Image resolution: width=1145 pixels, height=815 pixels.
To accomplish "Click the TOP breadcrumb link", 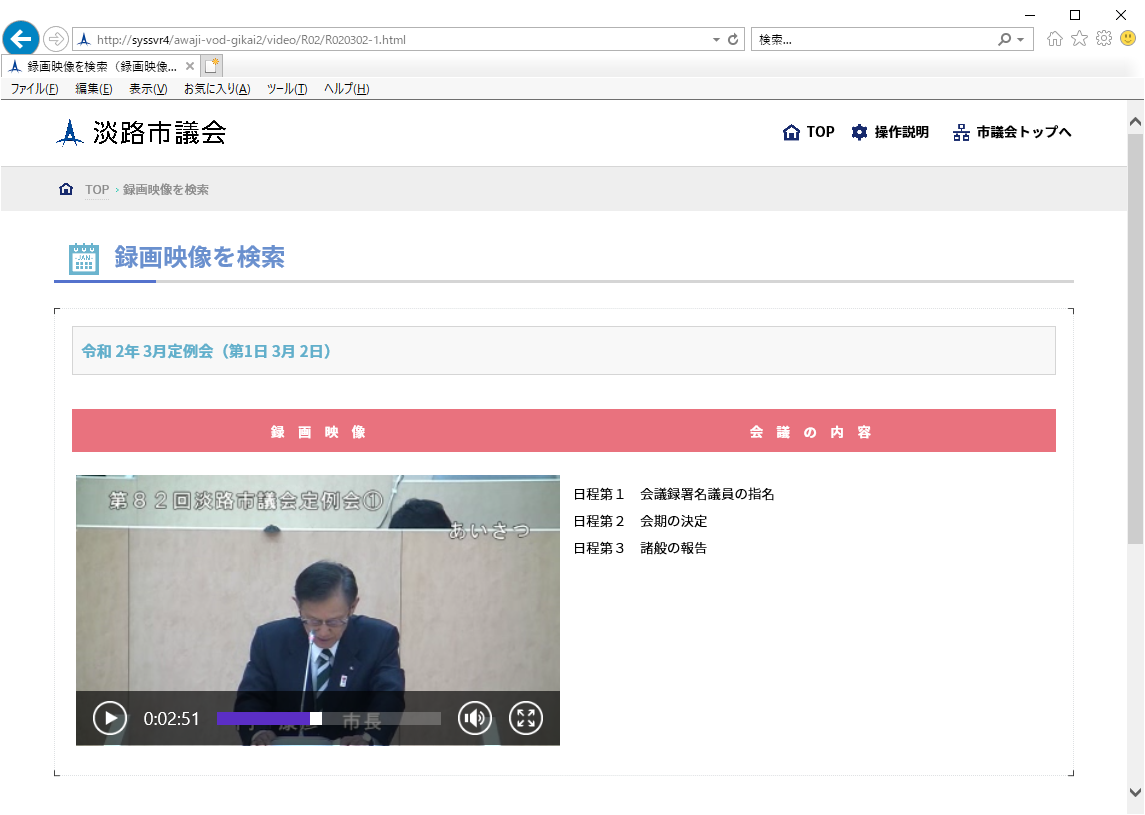I will click(x=97, y=190).
